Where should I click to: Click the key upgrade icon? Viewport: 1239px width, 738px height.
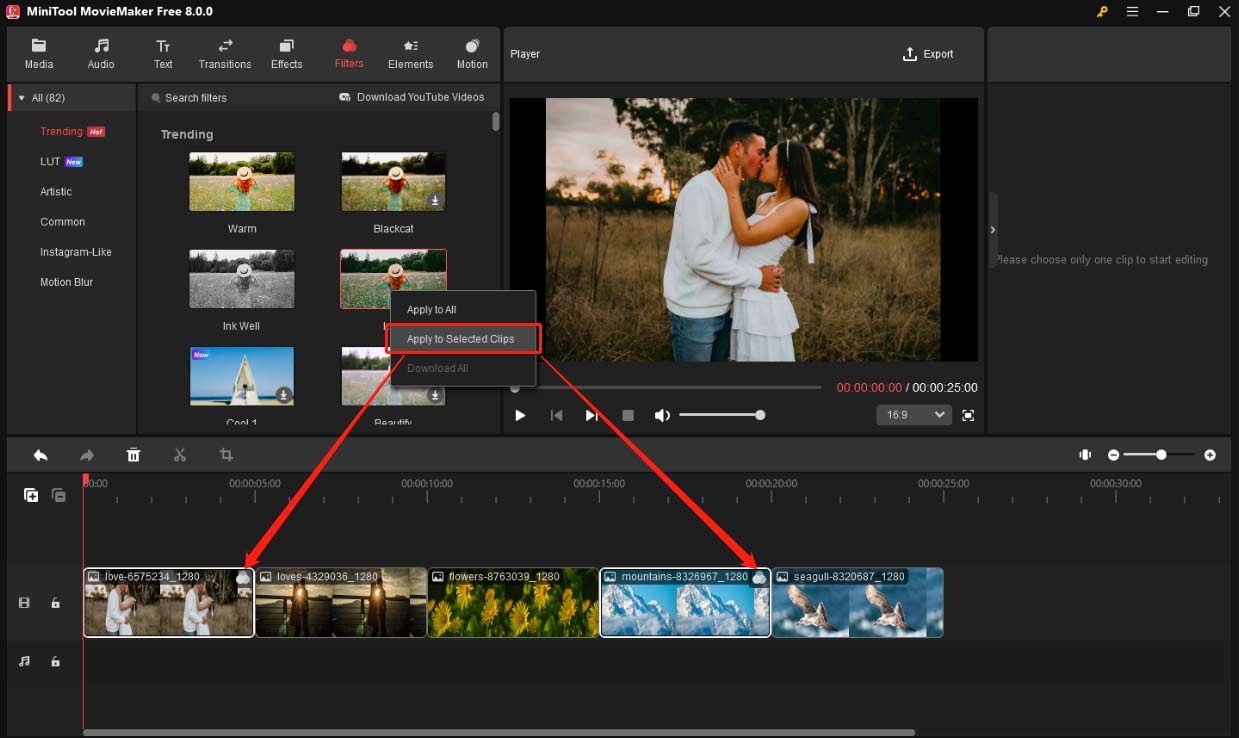point(1102,11)
